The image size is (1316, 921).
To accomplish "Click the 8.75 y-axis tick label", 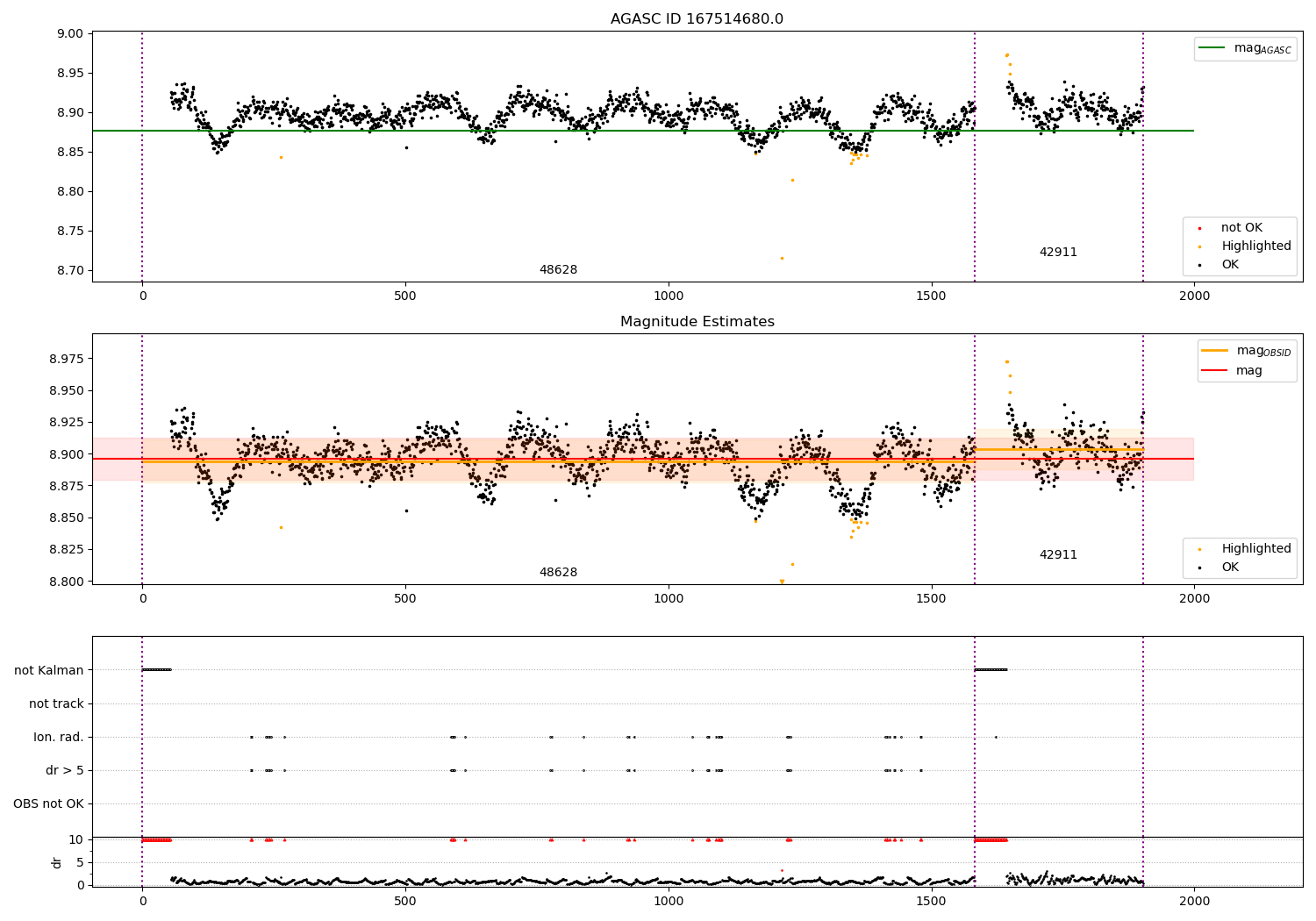I will pos(71,232).
